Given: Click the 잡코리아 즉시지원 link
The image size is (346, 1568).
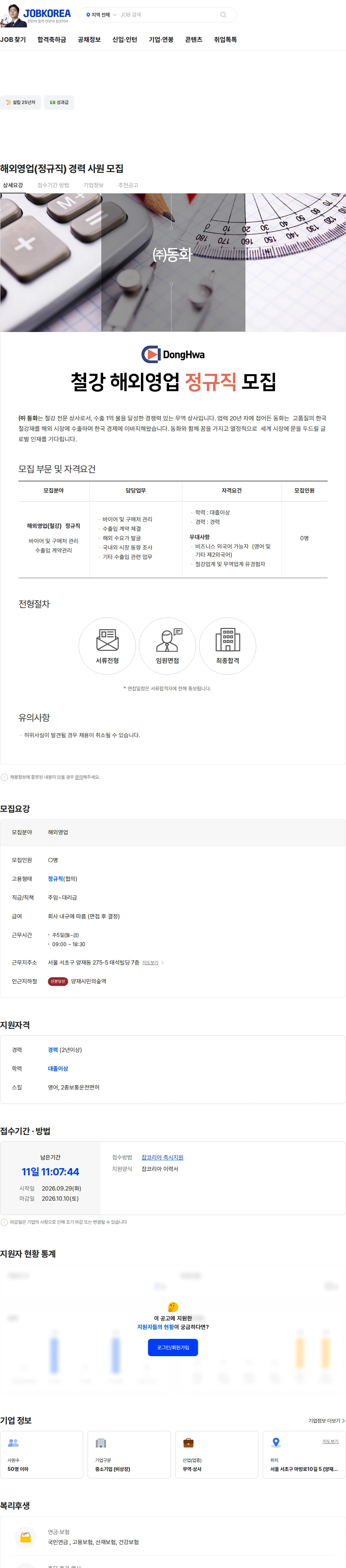Looking at the screenshot, I should click(x=162, y=1158).
